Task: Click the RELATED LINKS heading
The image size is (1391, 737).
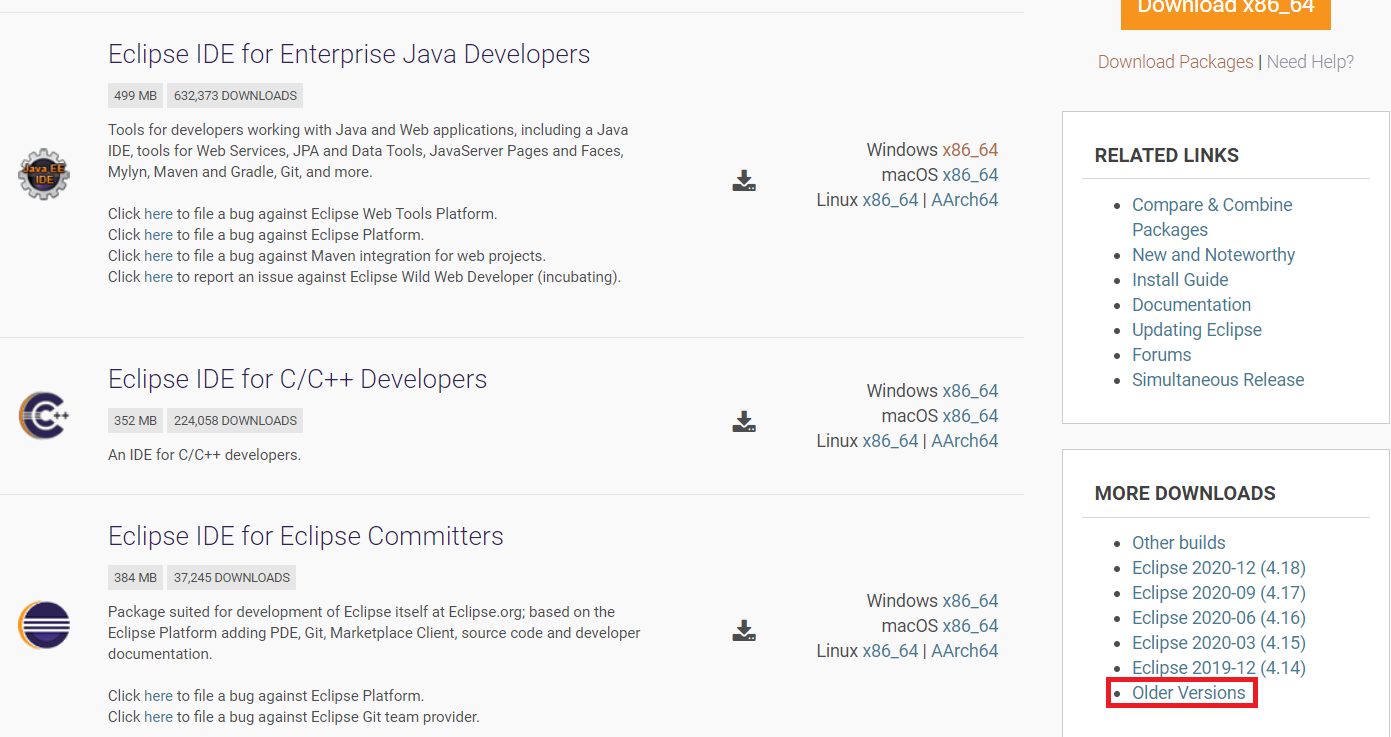Action: (1167, 155)
